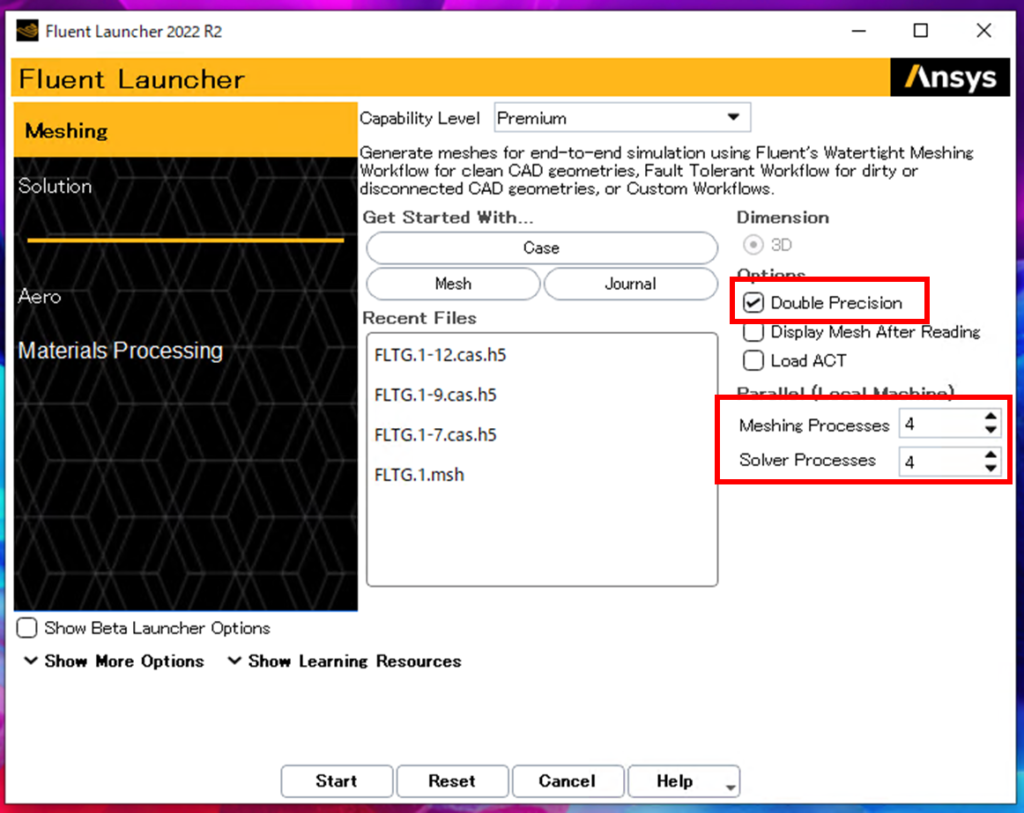Open the Help button dropdown arrow
The height and width of the screenshot is (813, 1024).
tap(731, 787)
